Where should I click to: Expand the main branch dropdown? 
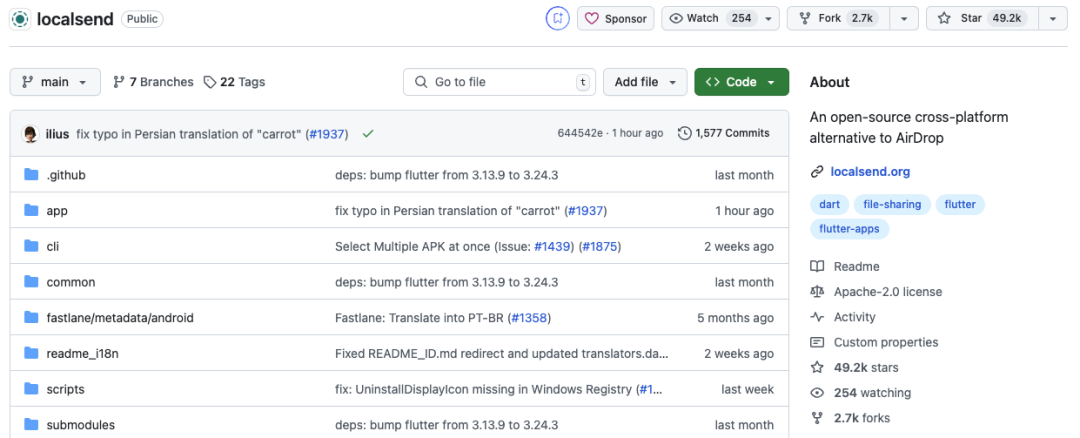[55, 82]
